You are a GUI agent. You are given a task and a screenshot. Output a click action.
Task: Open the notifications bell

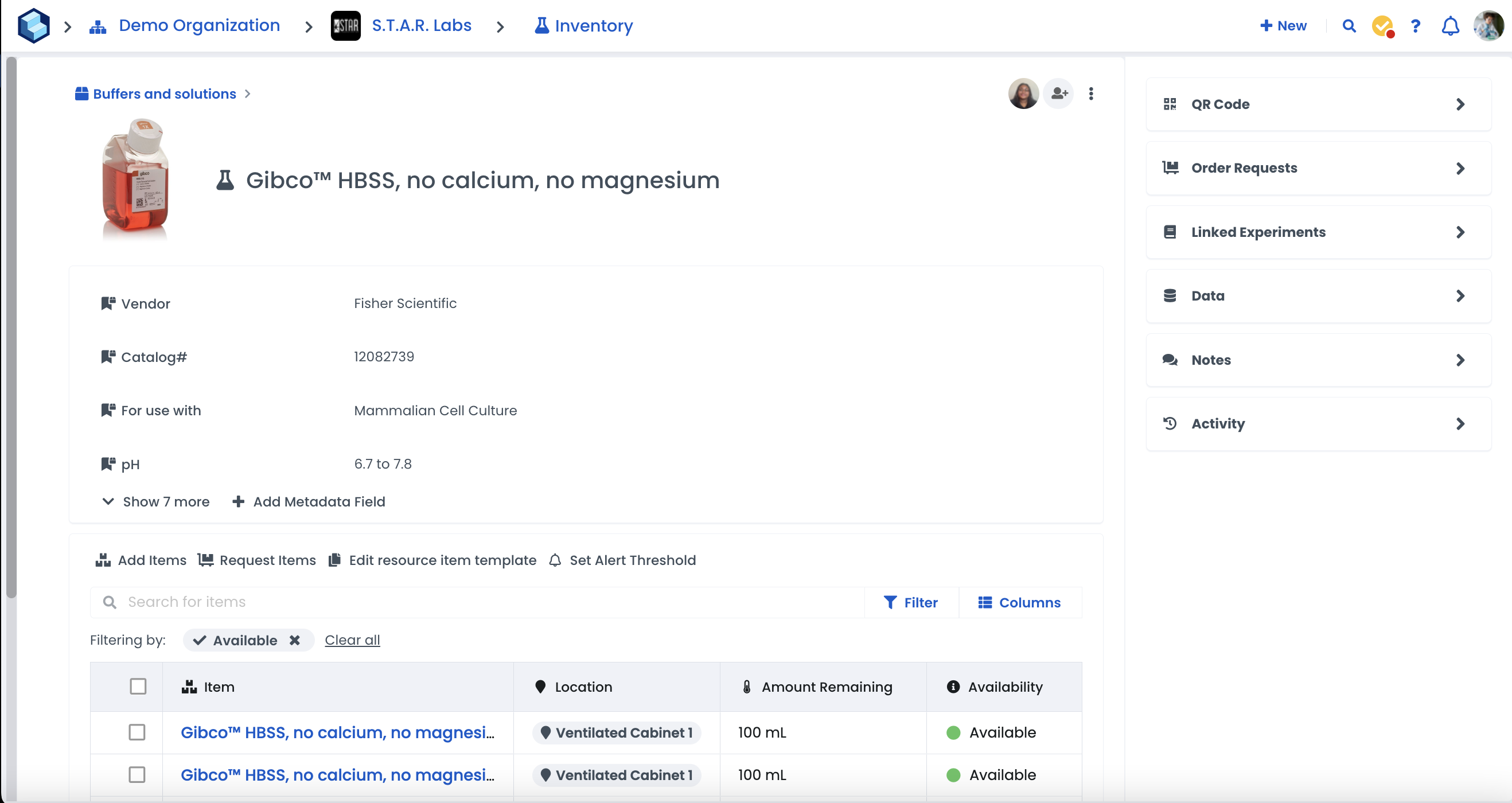click(1450, 26)
